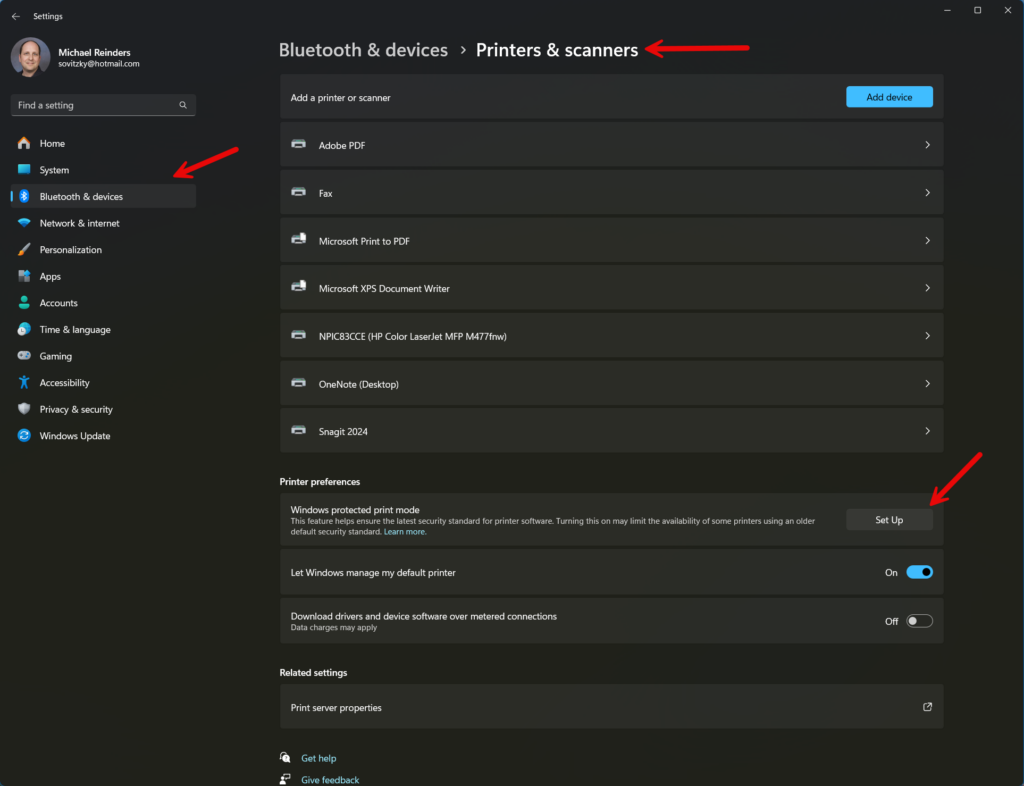
Task: Expand the Adobe PDF chevron
Action: pos(927,145)
